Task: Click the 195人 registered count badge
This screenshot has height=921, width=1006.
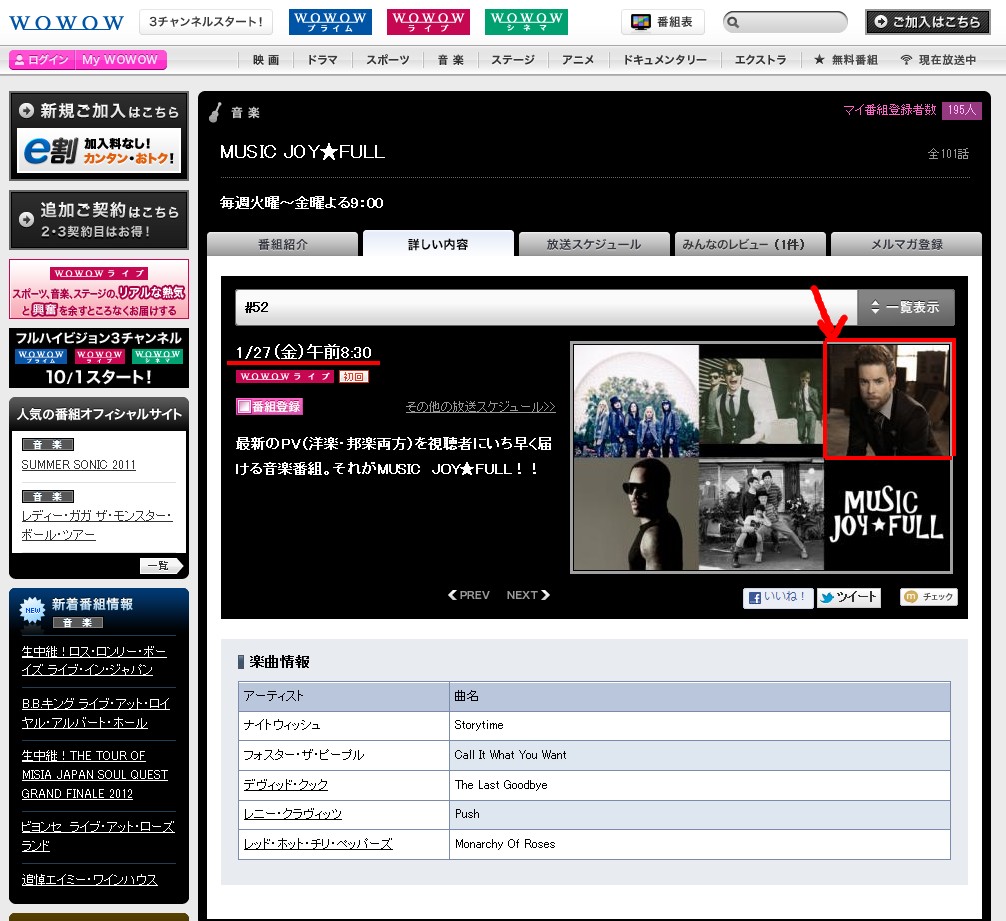Action: click(x=962, y=110)
